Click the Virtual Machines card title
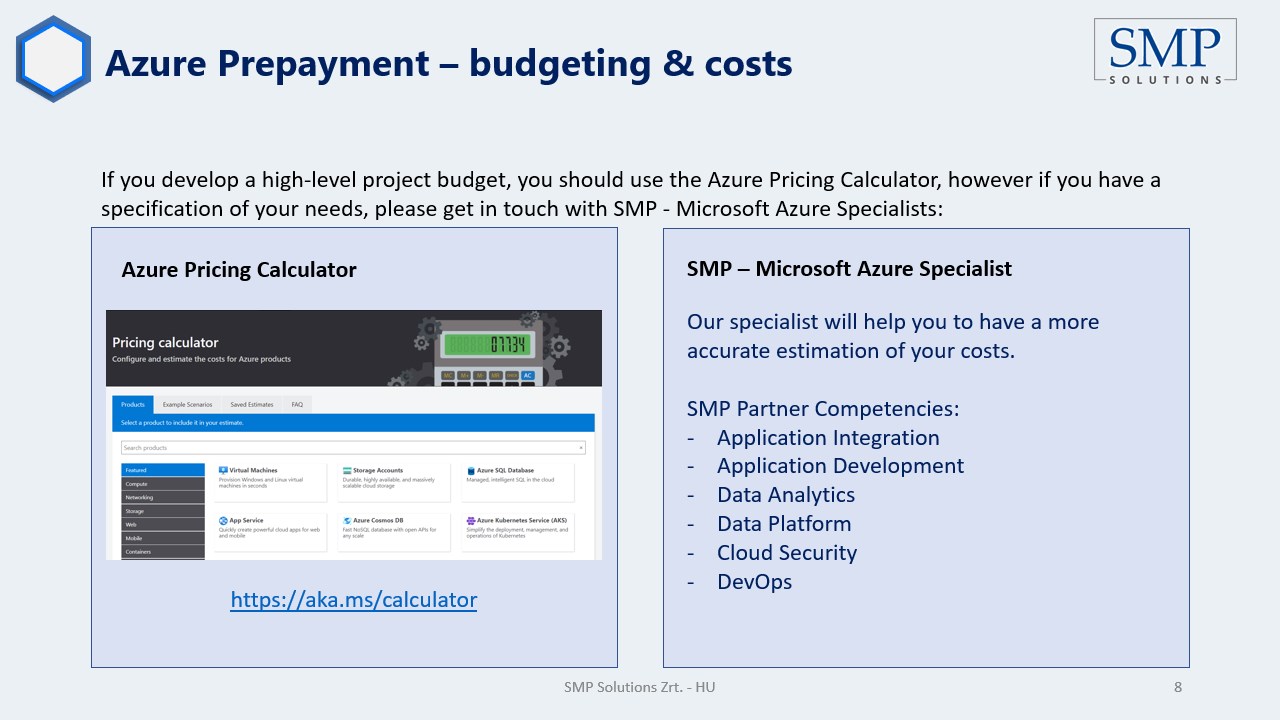 tap(253, 470)
